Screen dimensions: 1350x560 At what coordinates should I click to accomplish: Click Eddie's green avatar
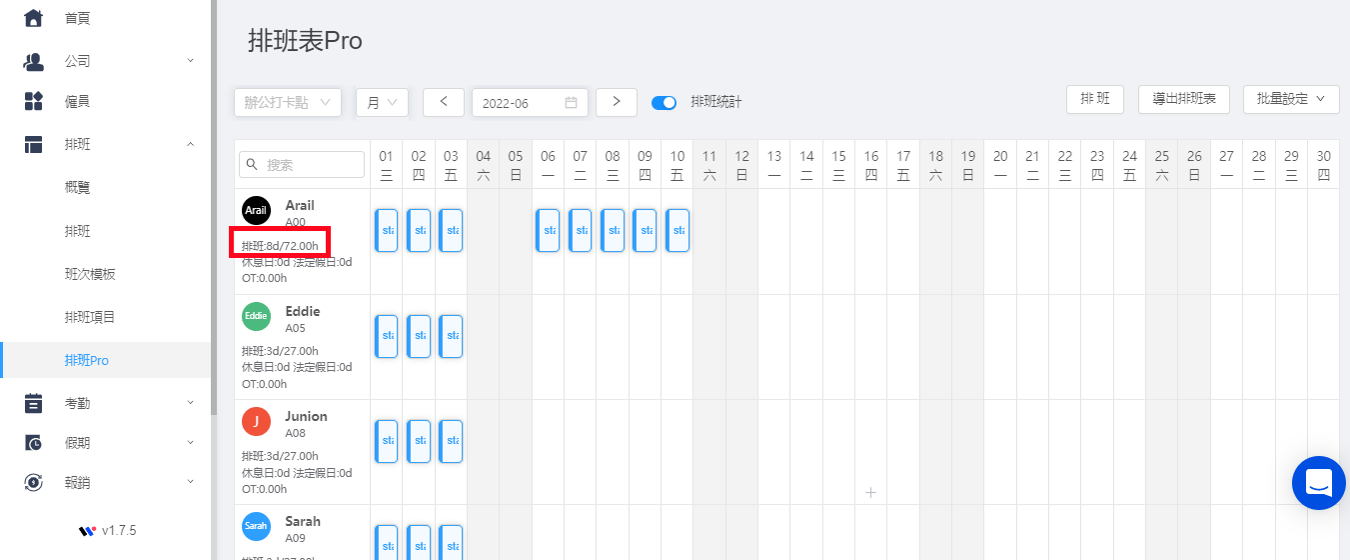tap(257, 316)
